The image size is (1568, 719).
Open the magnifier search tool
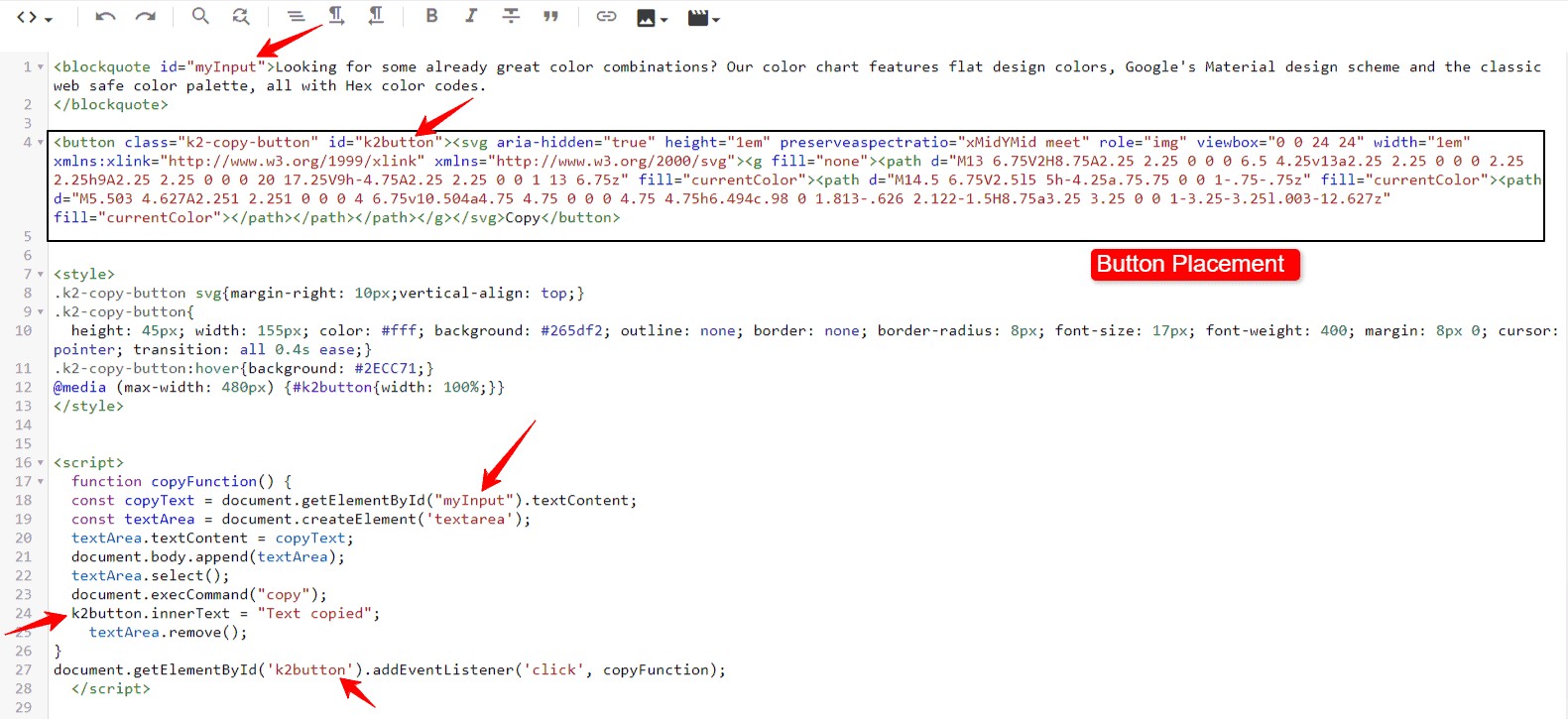tap(200, 16)
